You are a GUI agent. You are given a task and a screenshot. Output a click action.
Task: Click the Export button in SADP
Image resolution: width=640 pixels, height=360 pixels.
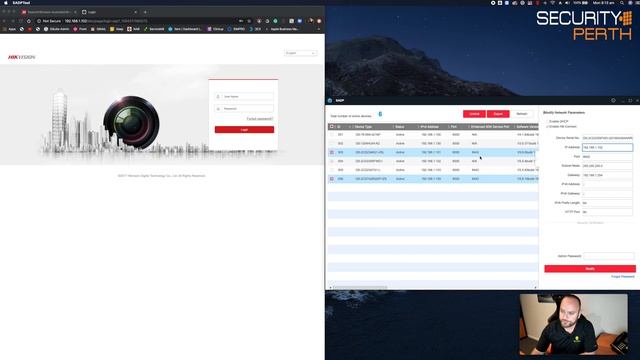(x=498, y=114)
